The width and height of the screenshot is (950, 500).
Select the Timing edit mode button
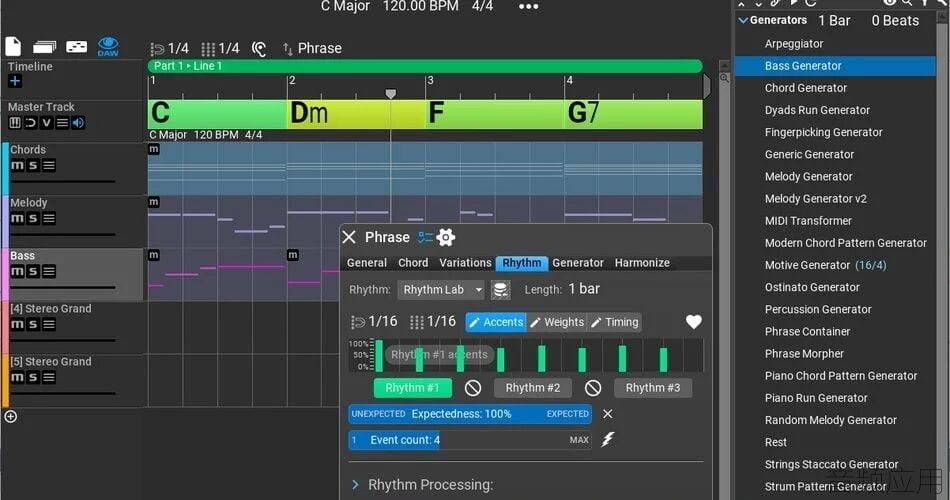614,322
